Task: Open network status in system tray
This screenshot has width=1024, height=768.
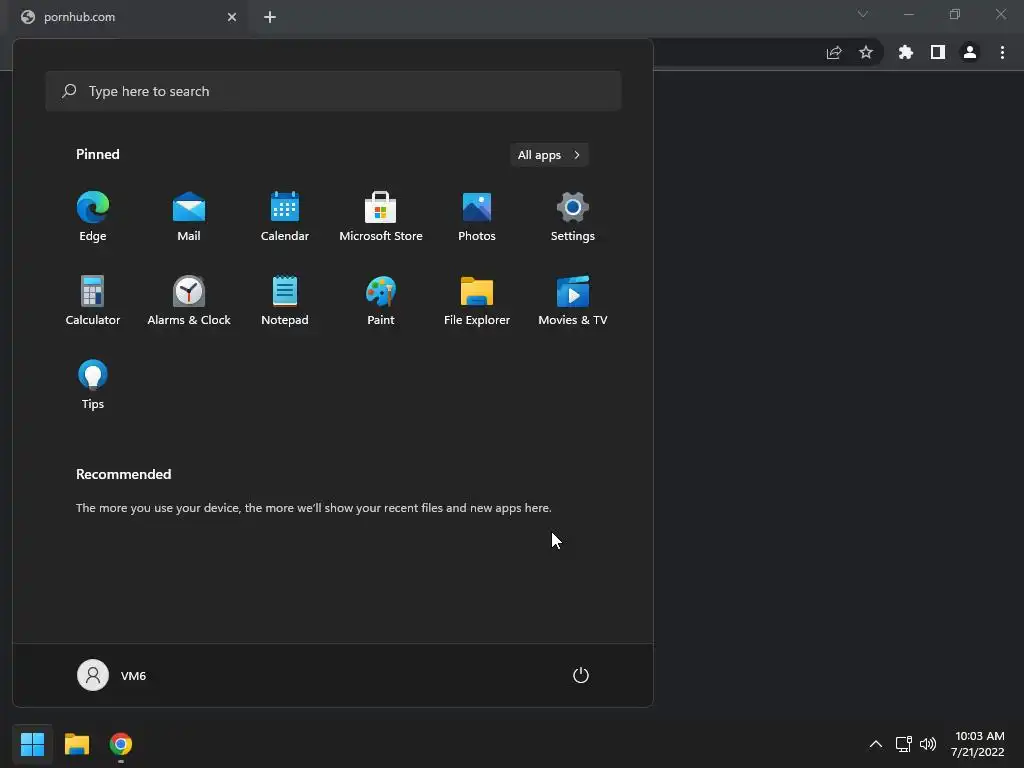Action: pos(903,744)
